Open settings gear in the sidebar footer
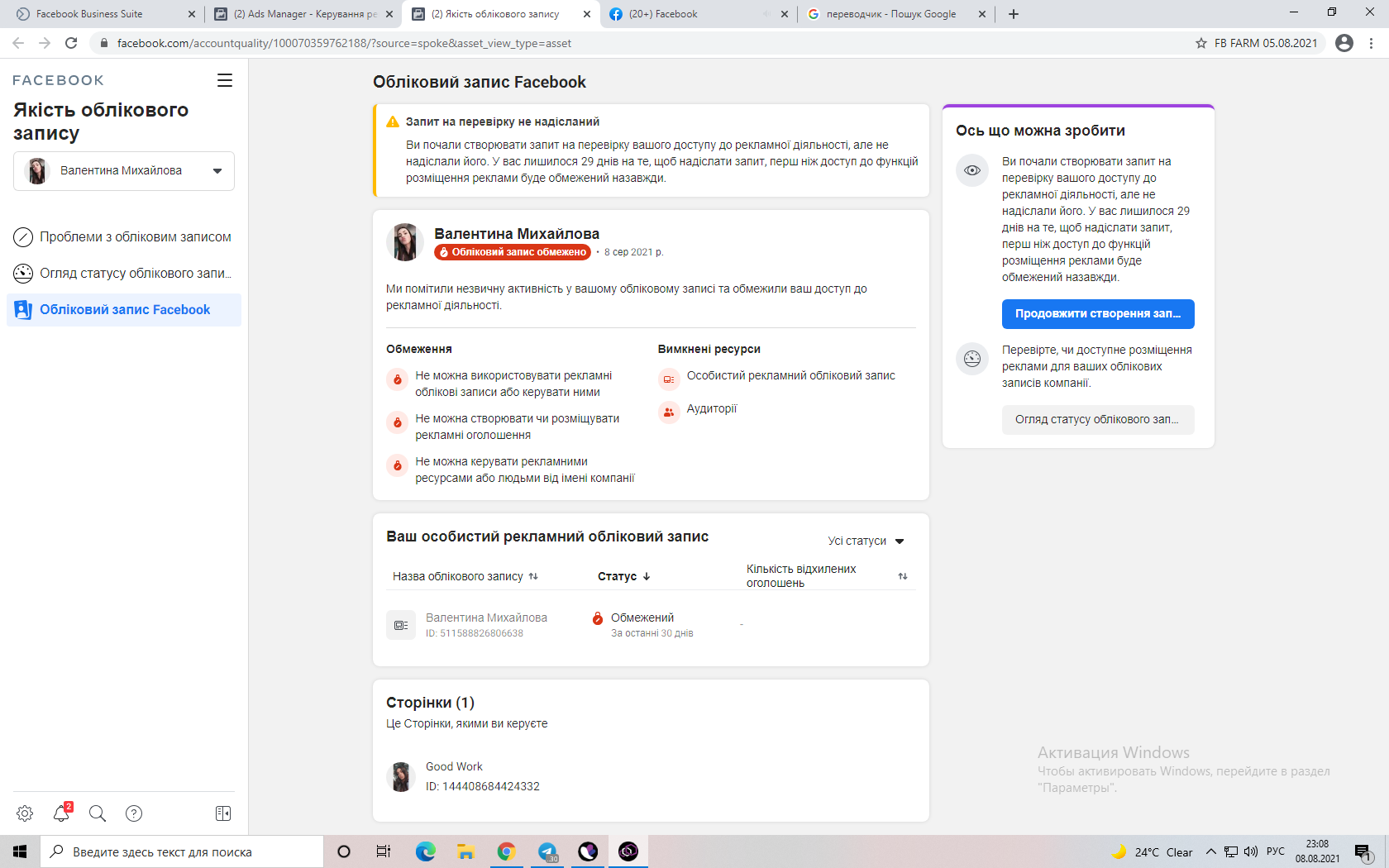Viewport: 1389px width, 868px height. pos(25,813)
